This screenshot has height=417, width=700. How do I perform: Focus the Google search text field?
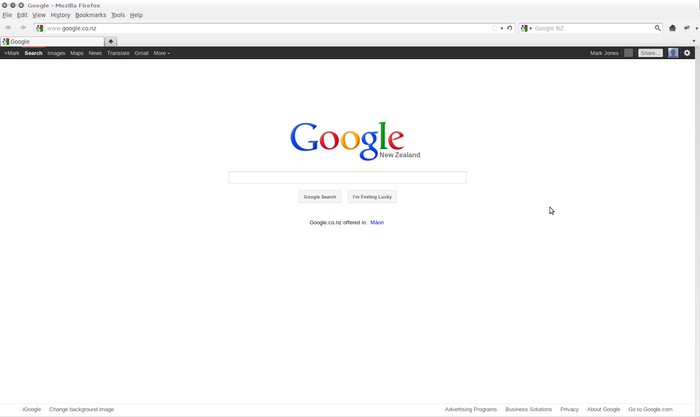[x=348, y=177]
